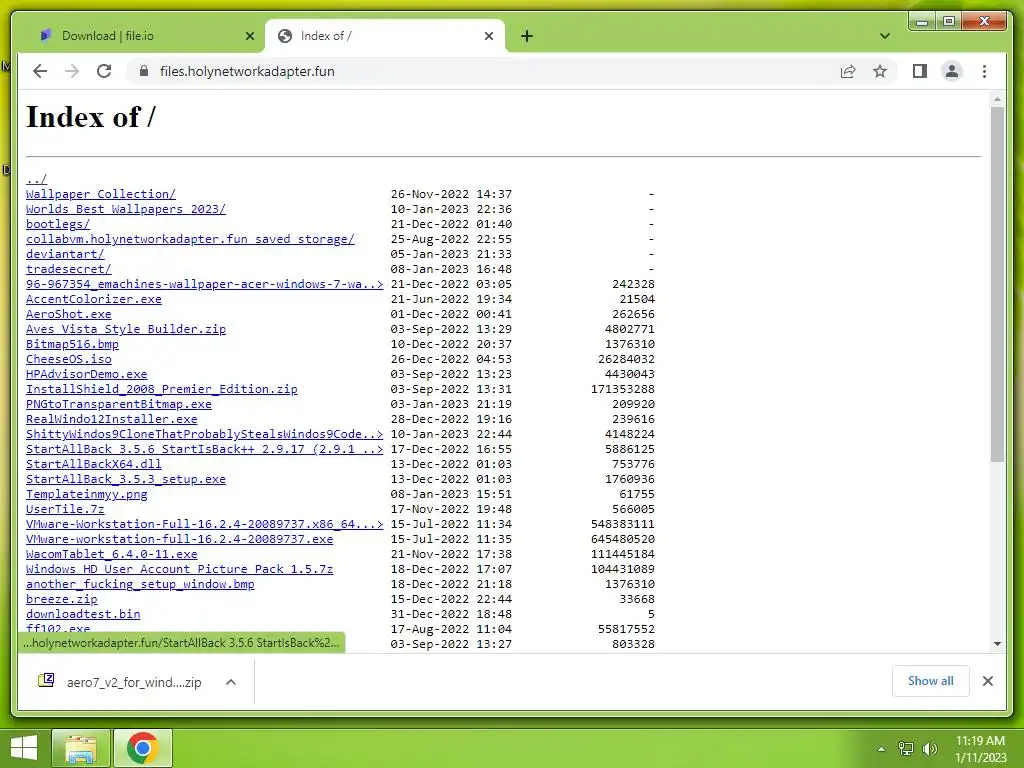Download breeze.zip
This screenshot has height=768, width=1024.
(x=61, y=600)
